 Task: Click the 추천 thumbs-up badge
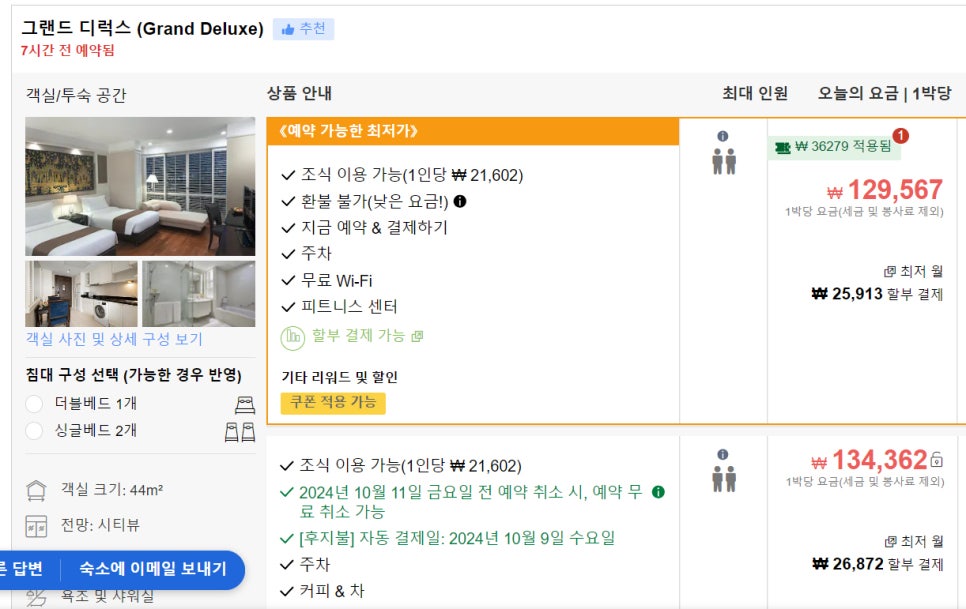[304, 29]
